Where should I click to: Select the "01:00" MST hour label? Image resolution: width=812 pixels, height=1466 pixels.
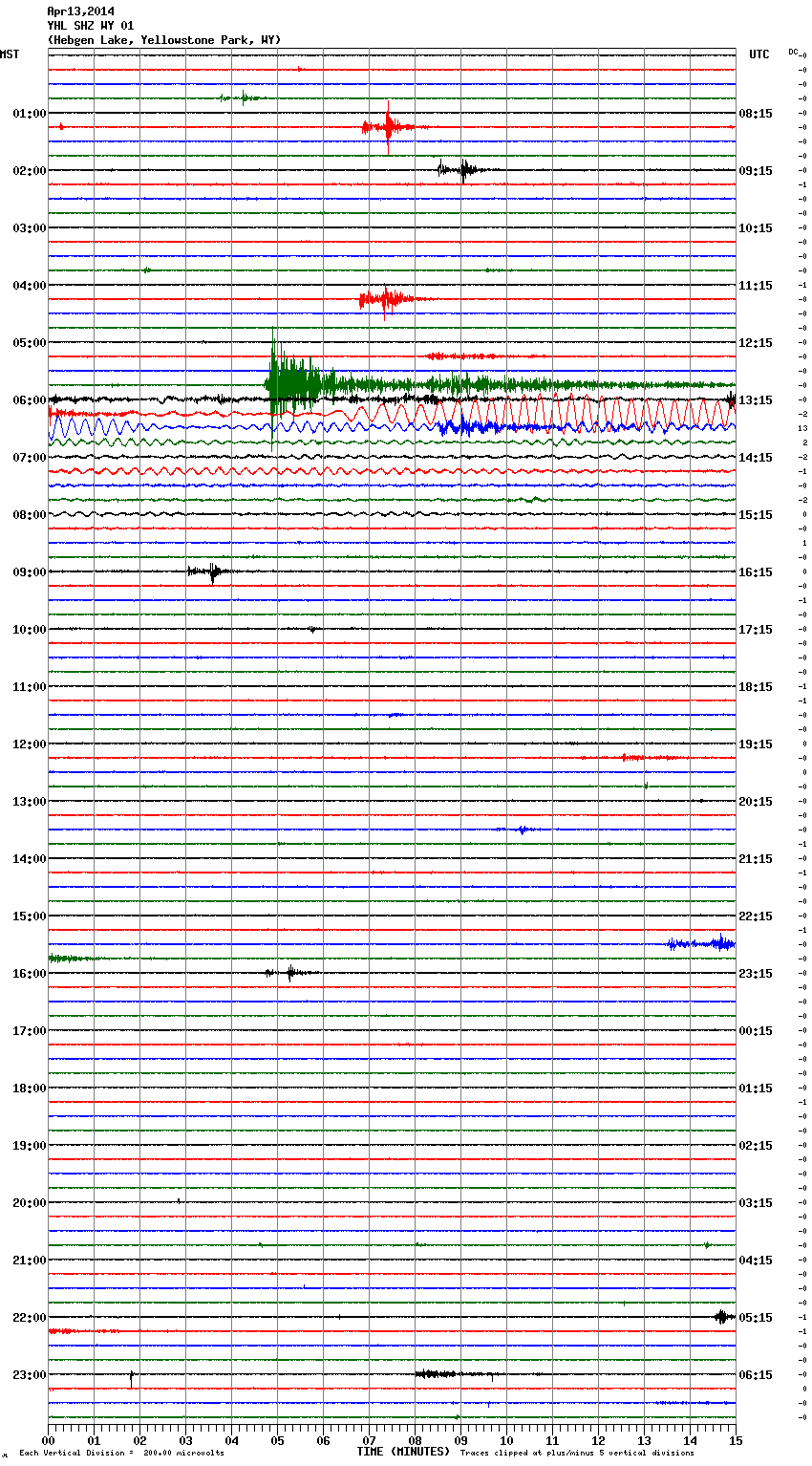click(30, 114)
